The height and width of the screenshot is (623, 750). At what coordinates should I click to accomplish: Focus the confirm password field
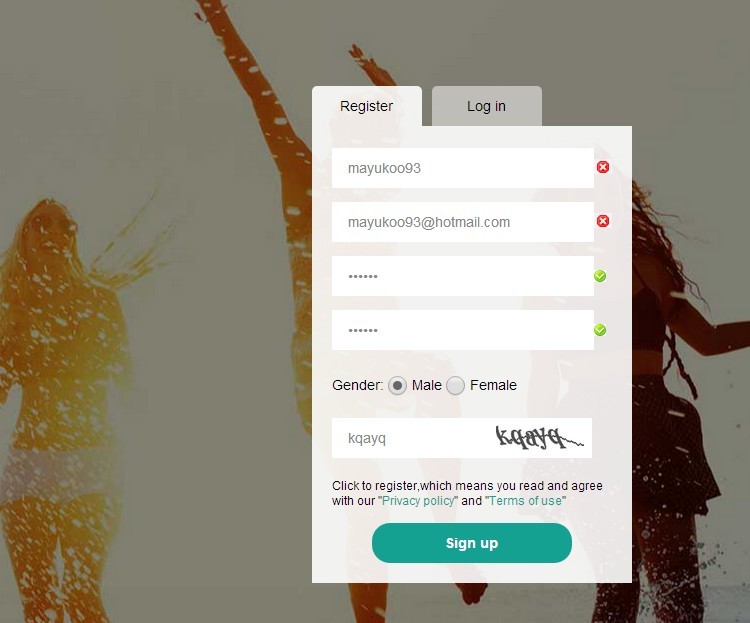pos(463,330)
